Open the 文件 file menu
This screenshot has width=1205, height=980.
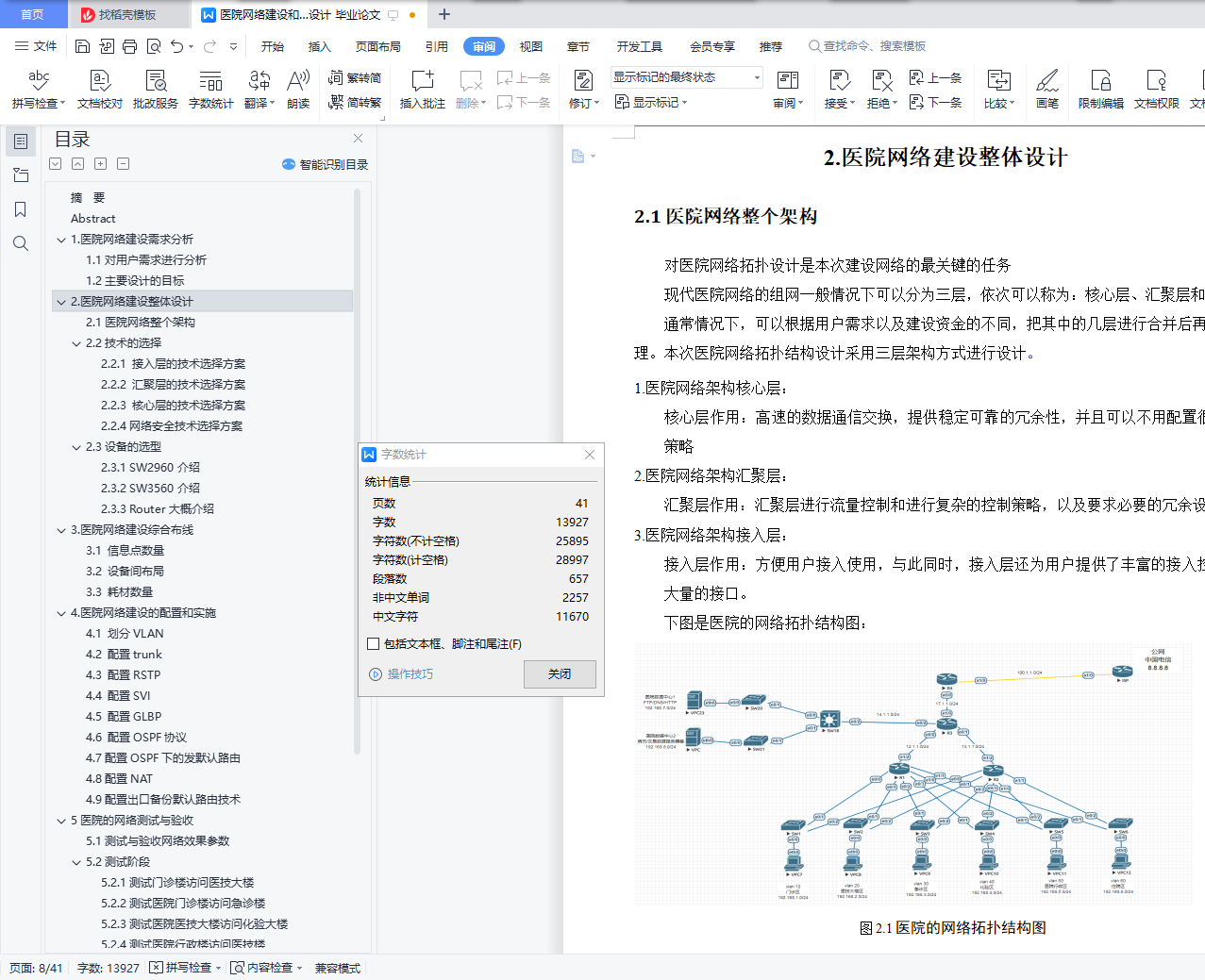click(x=36, y=46)
